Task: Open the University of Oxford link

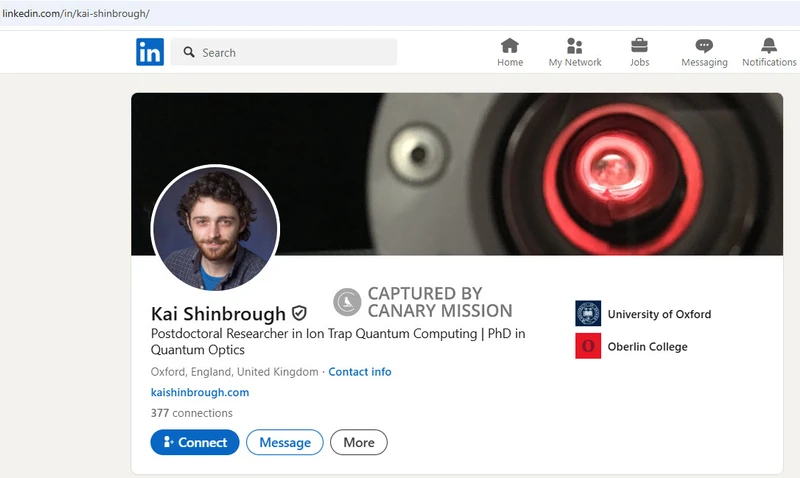Action: 659,314
